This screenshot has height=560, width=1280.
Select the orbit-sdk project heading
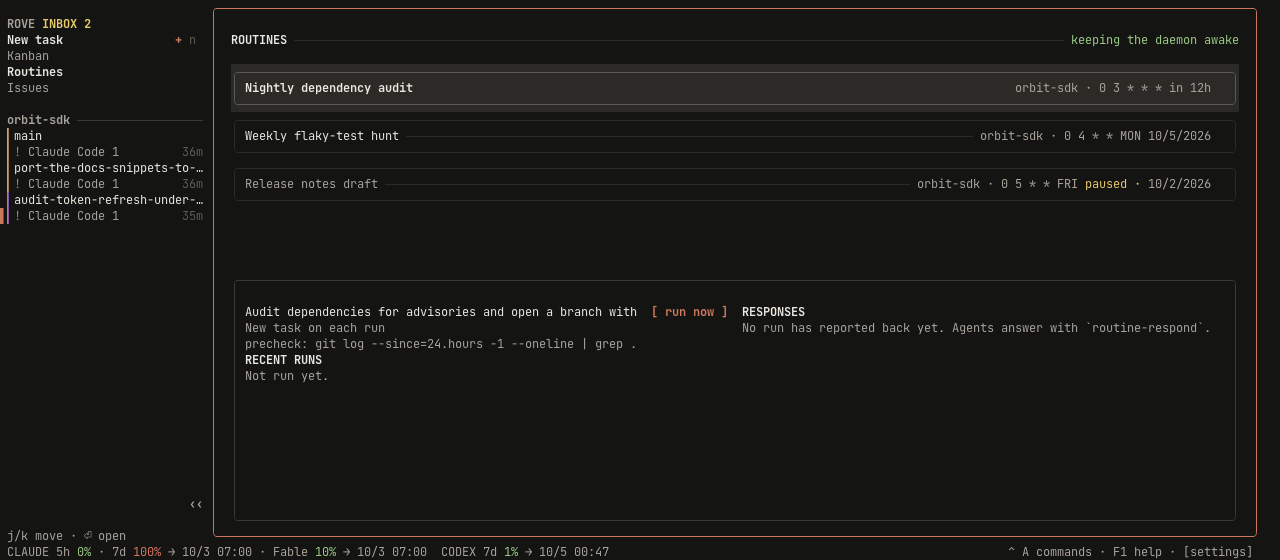39,120
